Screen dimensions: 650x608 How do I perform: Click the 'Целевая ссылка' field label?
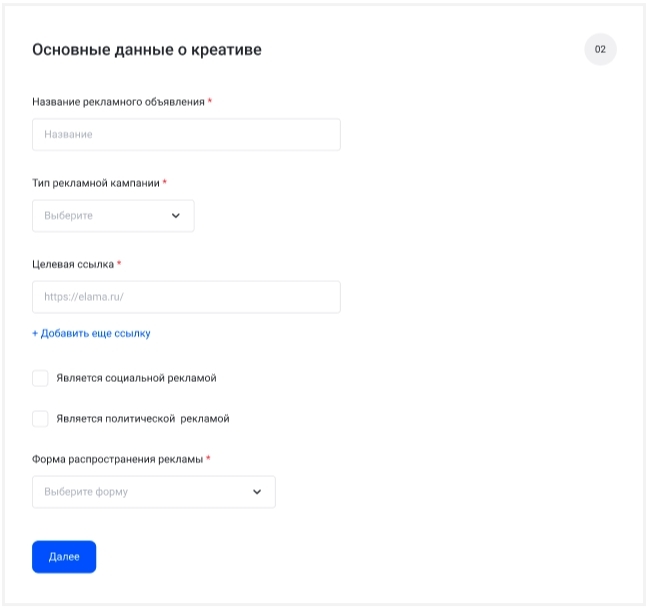(x=73, y=264)
